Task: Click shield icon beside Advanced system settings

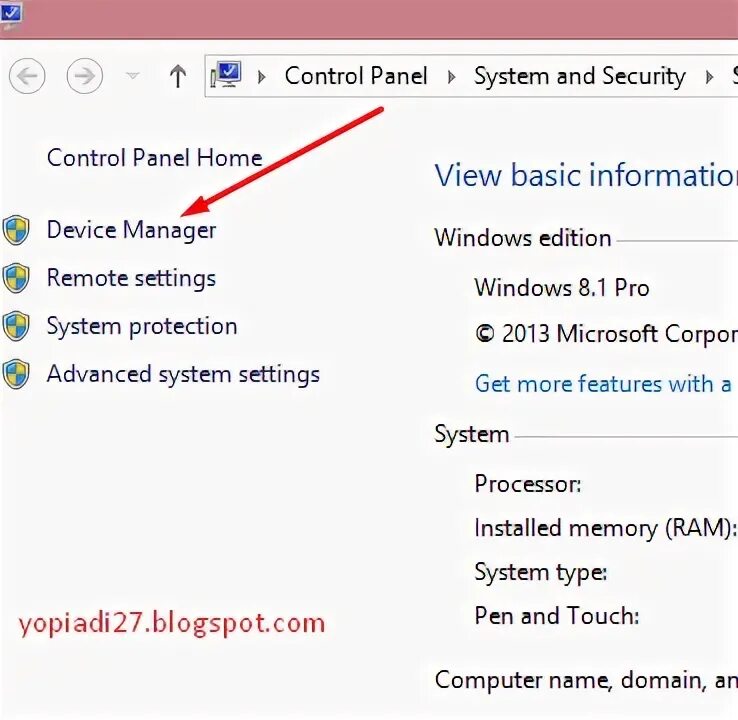Action: [16, 375]
